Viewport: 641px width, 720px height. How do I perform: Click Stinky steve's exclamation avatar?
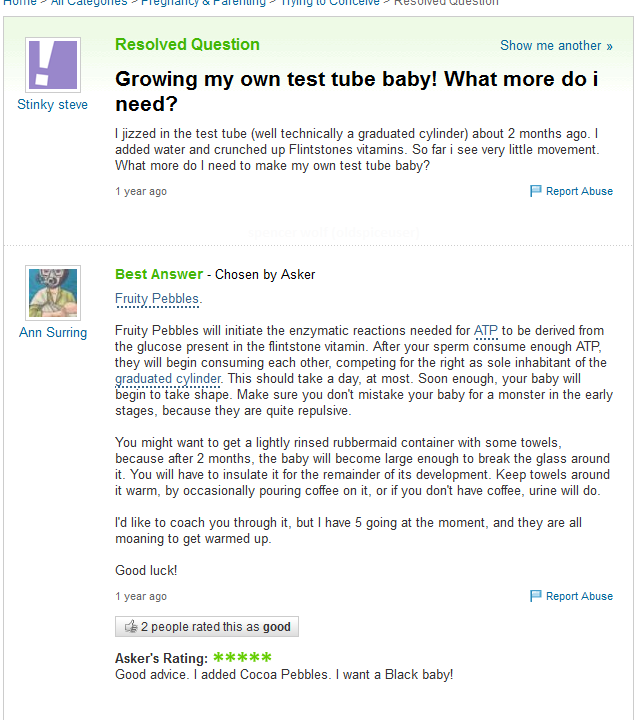click(x=52, y=65)
